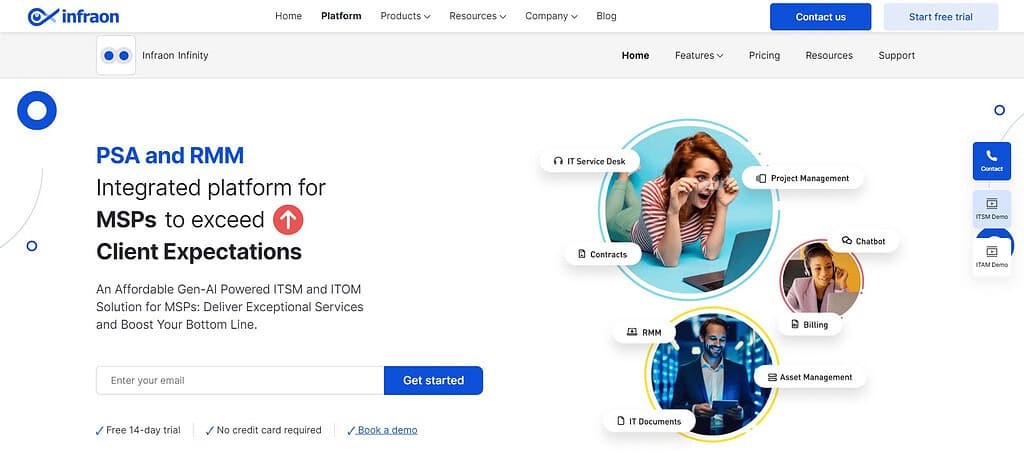Follow the Book a demo link
The image size is (1024, 467).
point(387,430)
